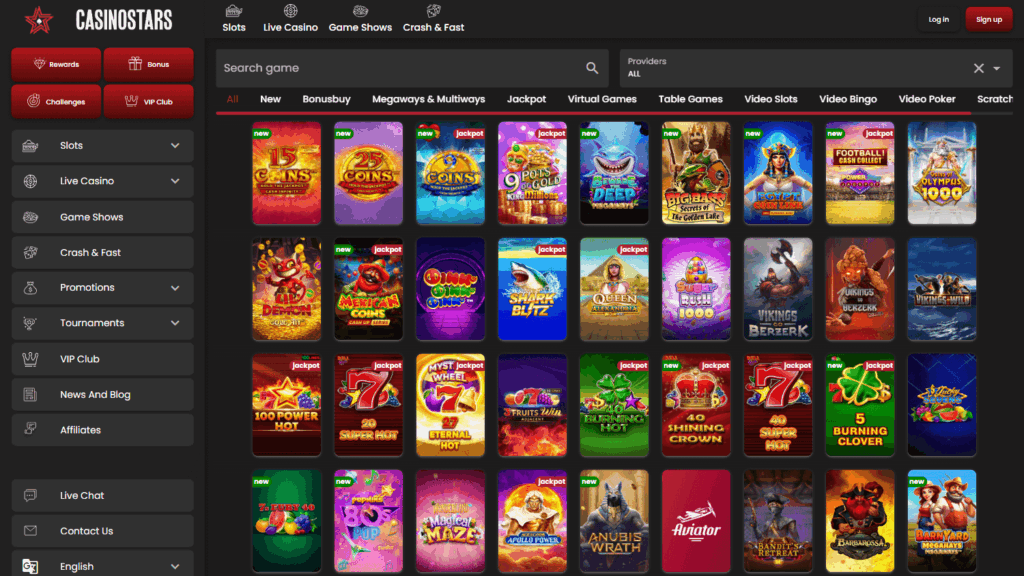The height and width of the screenshot is (576, 1024).
Task: Select the New category tab
Action: click(270, 99)
